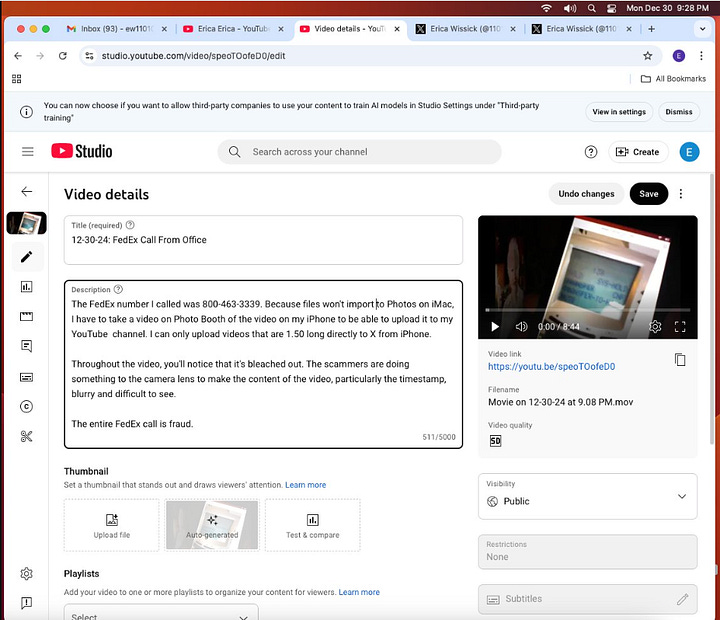Switch to second Erica Wissick X tab

point(582,29)
